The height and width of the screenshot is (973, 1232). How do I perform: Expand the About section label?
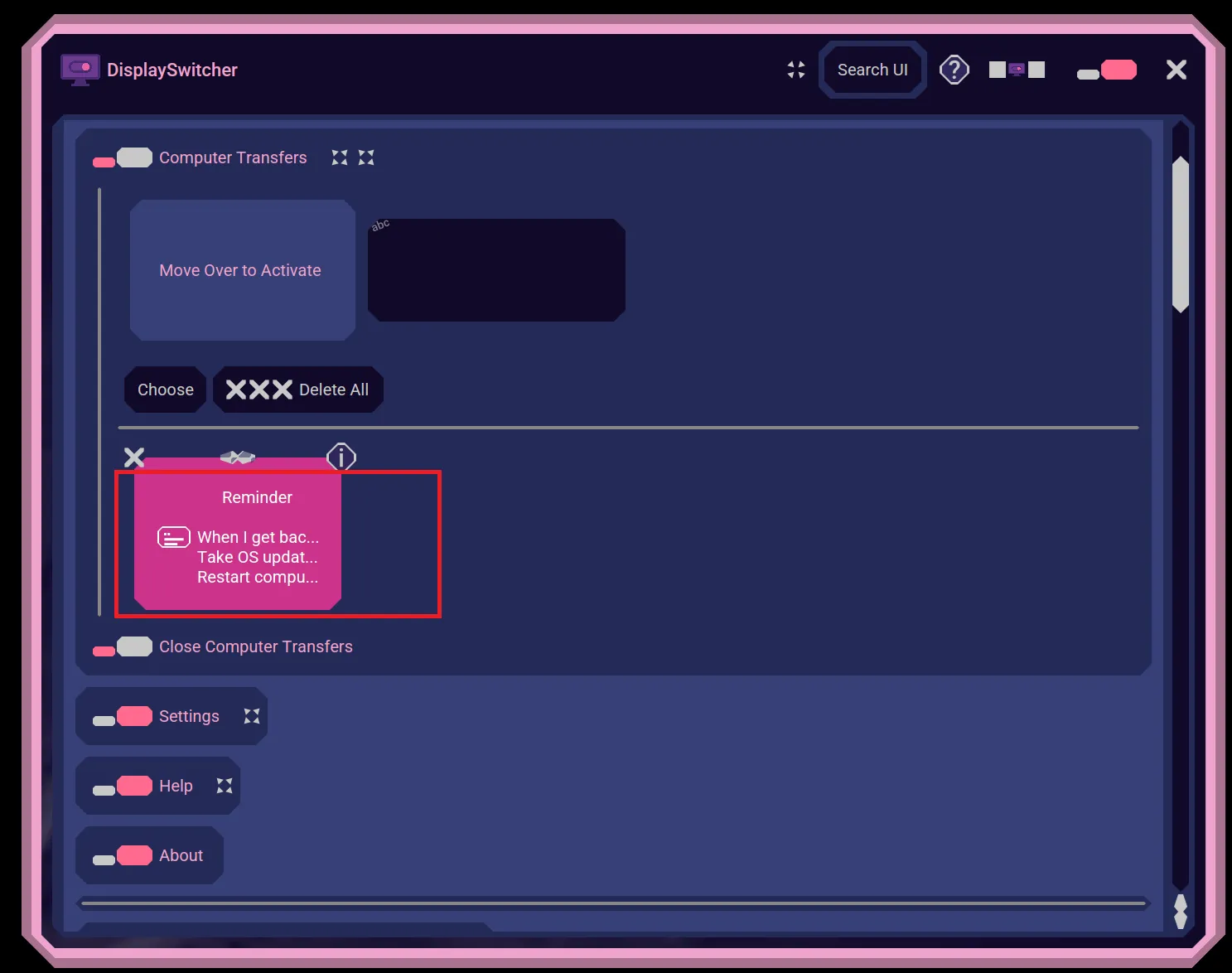click(181, 855)
